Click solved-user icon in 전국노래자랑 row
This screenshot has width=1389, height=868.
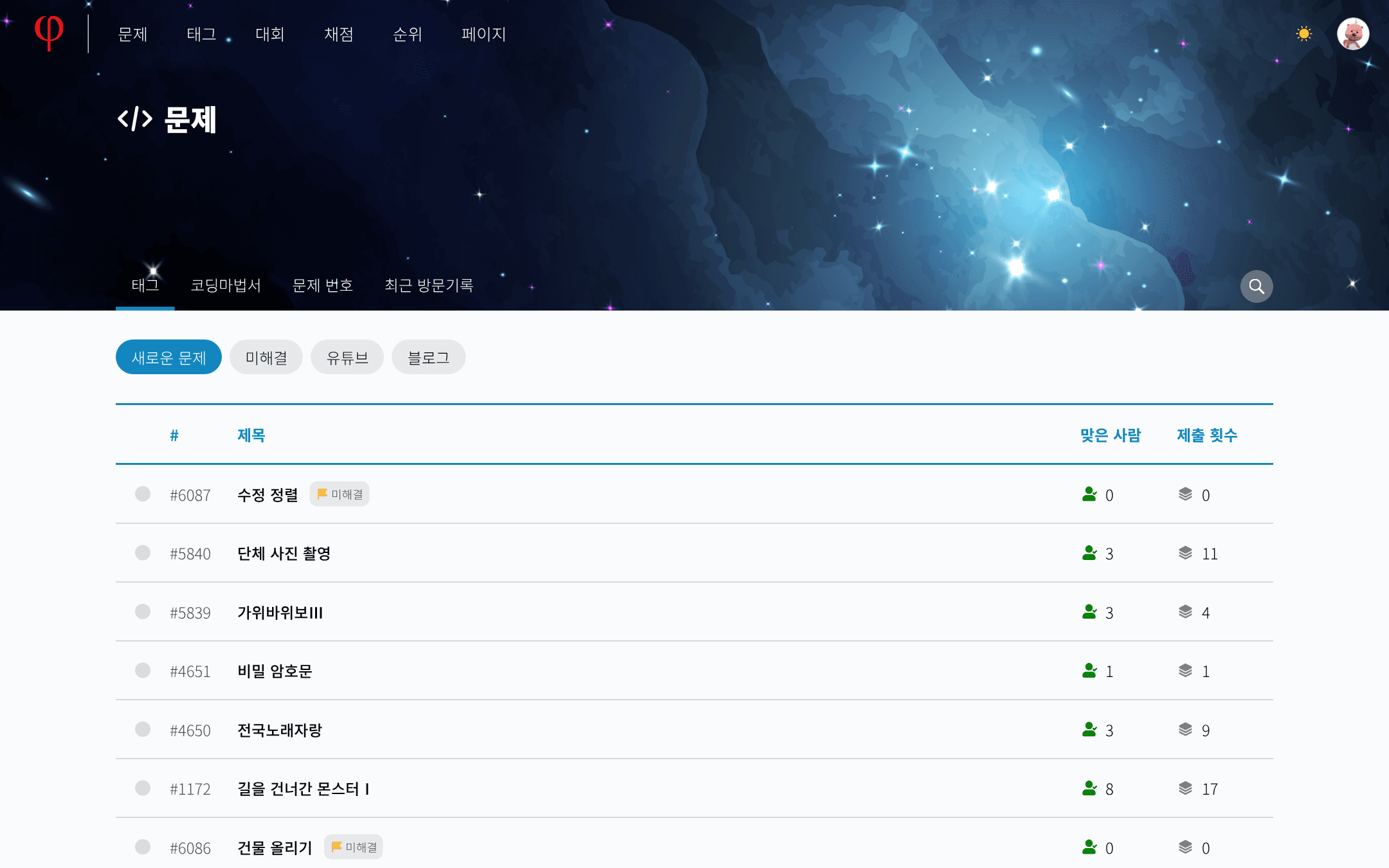click(1089, 729)
